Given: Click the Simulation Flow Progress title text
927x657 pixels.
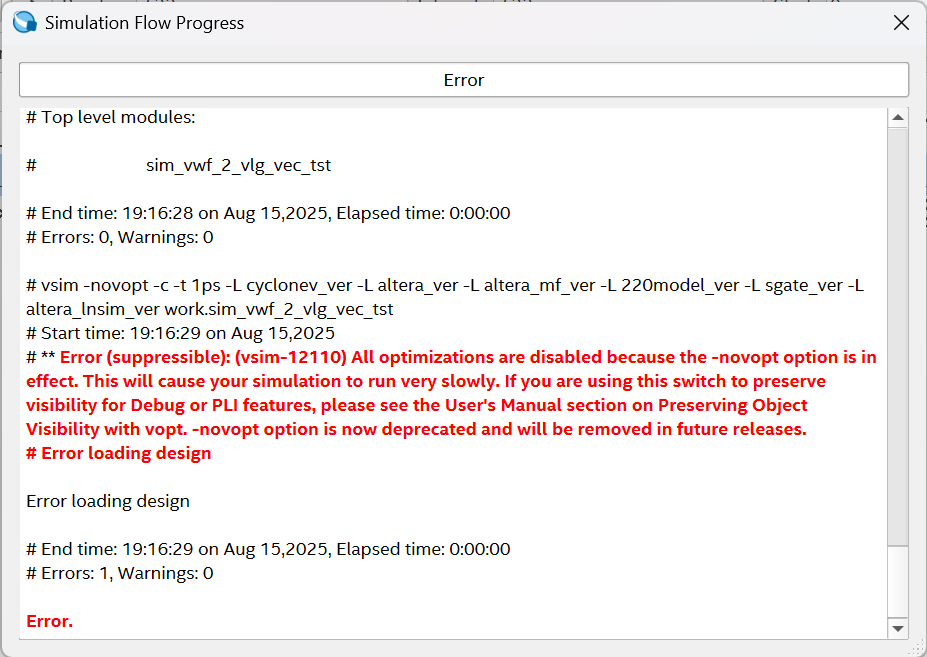Looking at the screenshot, I should click(x=144, y=22).
